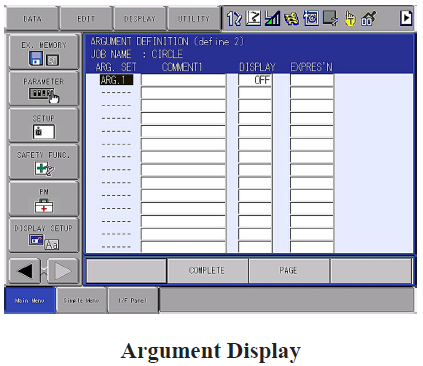Click the COMMENT1 field in ARG.1 row
Image resolution: width=423 pixels, height=366 pixels.
tap(183, 80)
